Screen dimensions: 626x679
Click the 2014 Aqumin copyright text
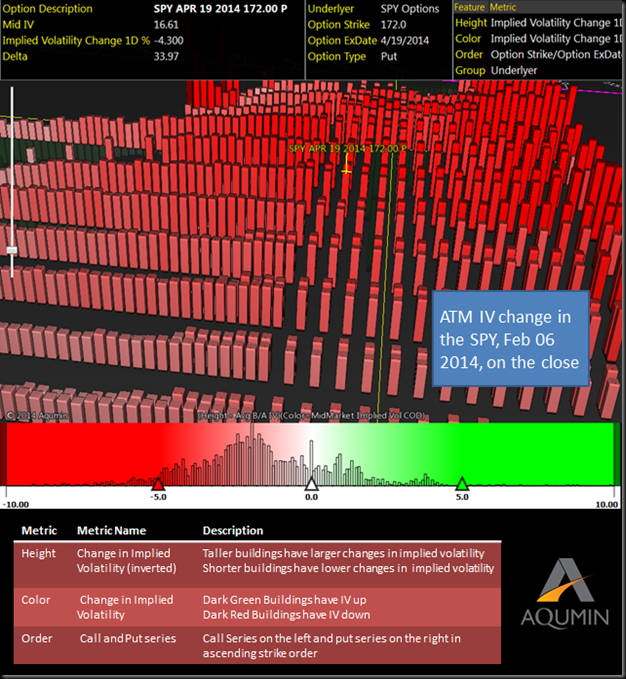pos(37,416)
